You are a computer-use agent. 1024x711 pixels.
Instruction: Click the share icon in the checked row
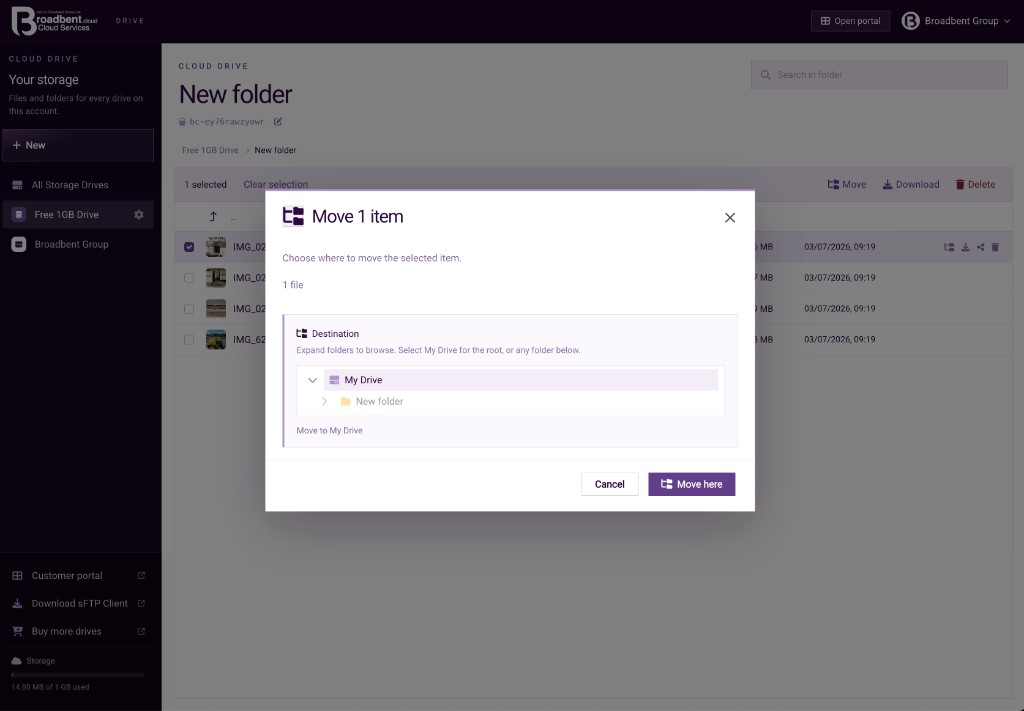point(980,247)
